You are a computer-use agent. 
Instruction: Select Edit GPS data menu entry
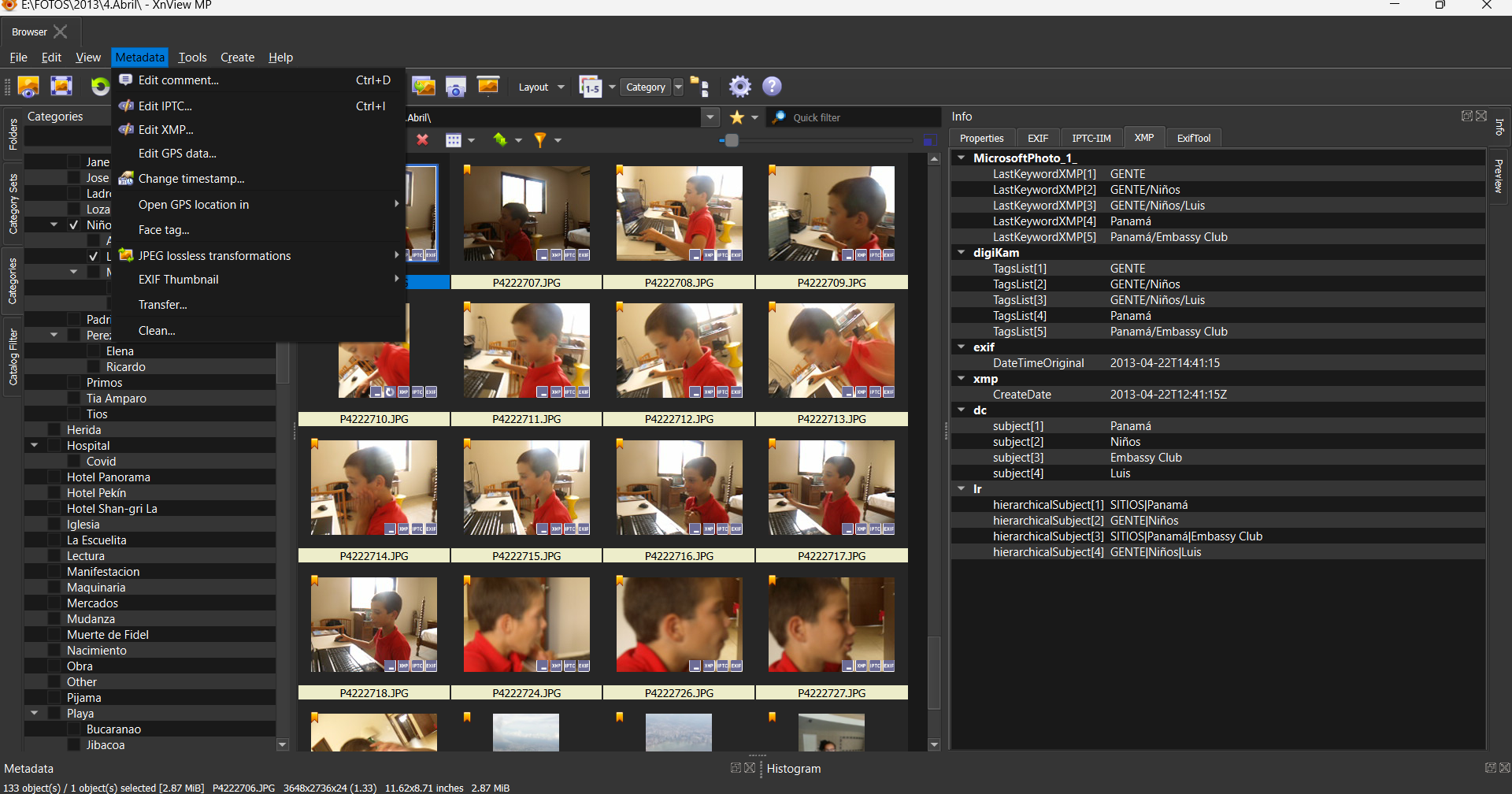coord(177,154)
